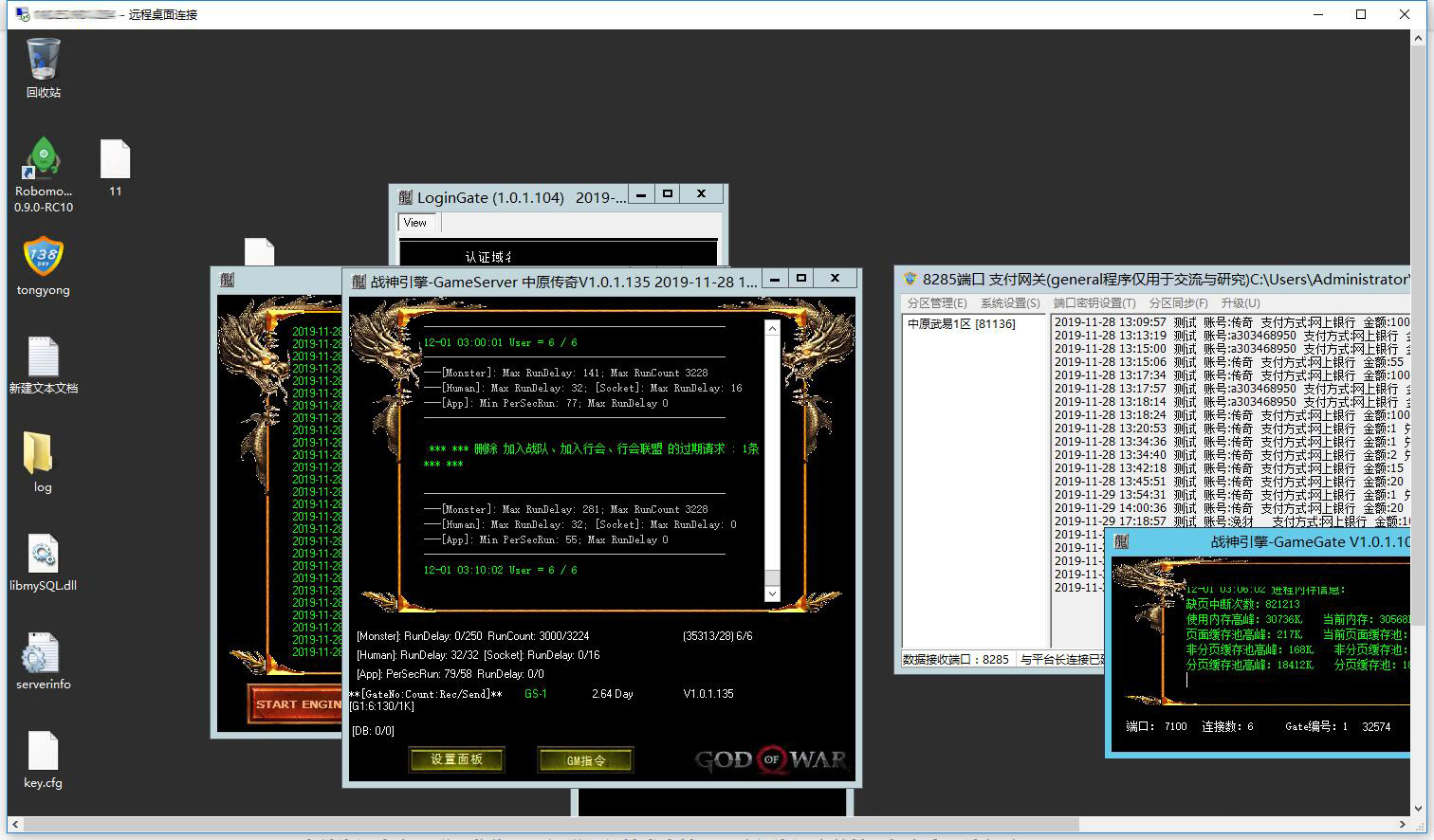1434x840 pixels.
Task: Select the key.cfg file on desktop
Action: 44,751
